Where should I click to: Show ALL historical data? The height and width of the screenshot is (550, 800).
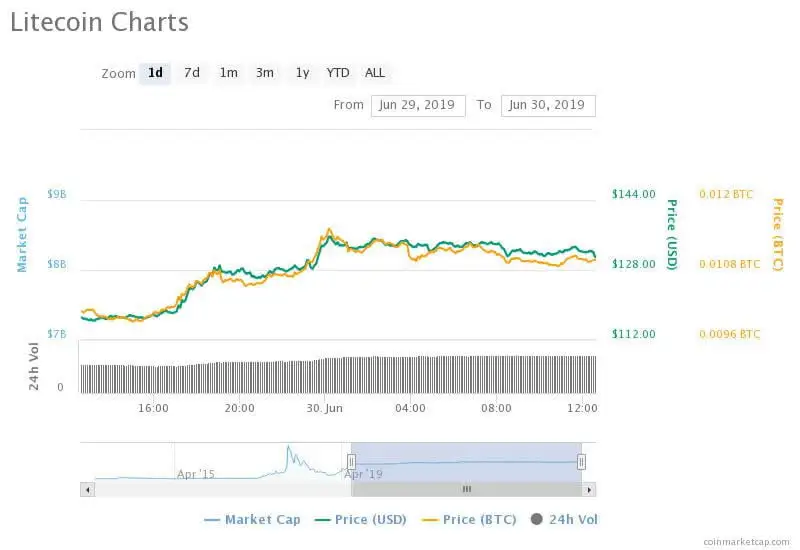pos(375,73)
